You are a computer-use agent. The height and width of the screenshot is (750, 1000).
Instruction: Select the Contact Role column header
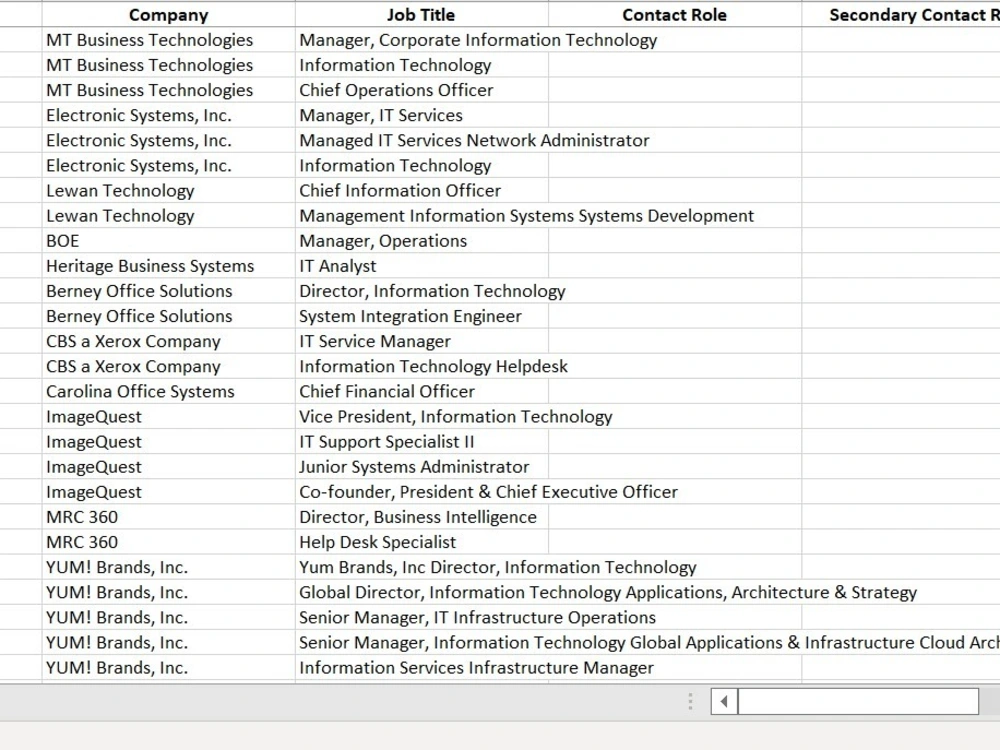coord(674,15)
